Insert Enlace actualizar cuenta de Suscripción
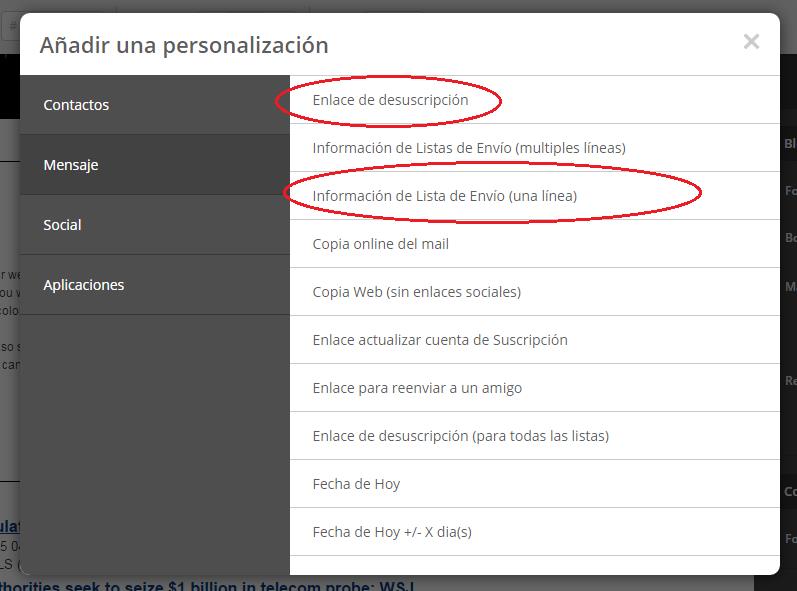Viewport: 797px width, 591px height. [x=535, y=340]
